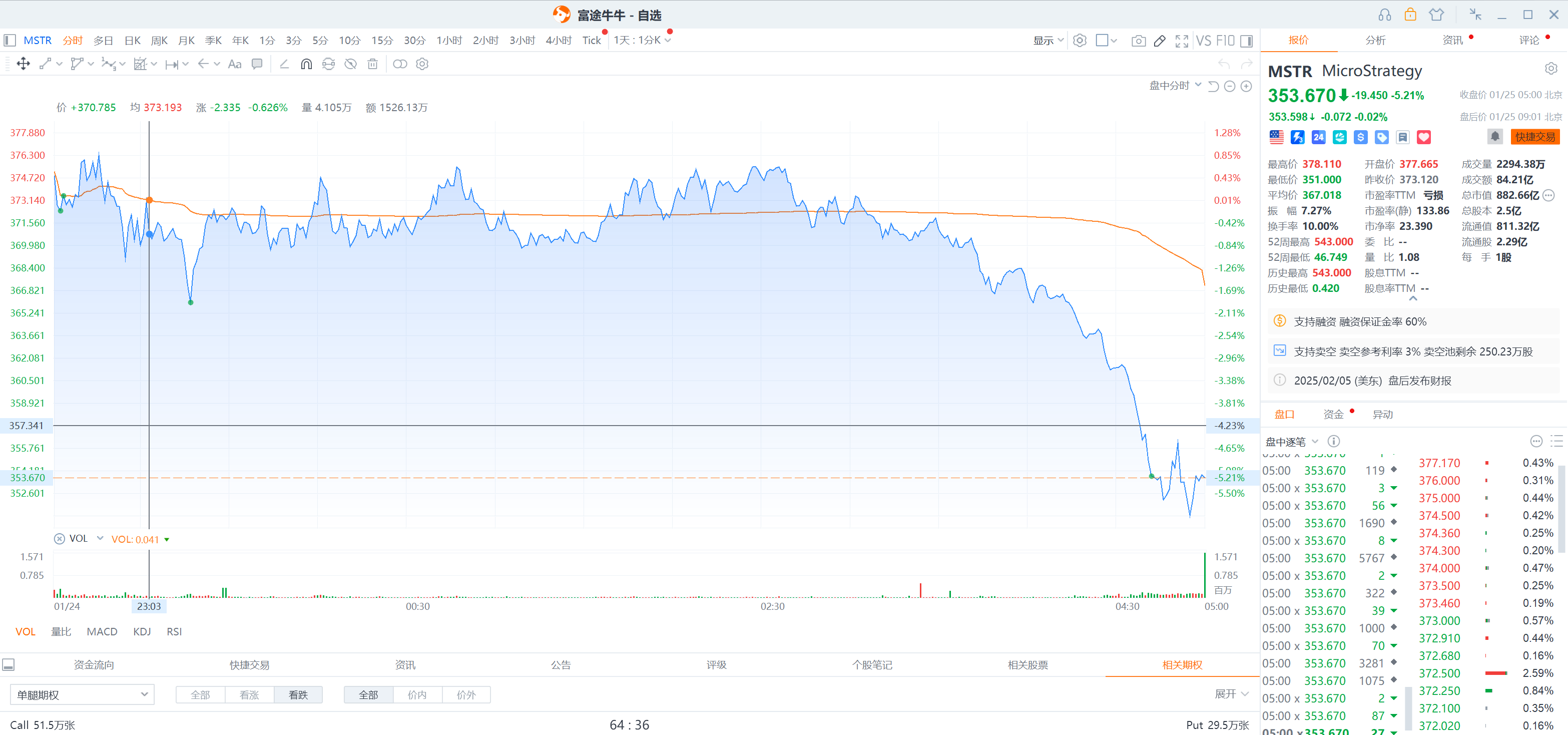Switch to the 日K daily chart tab

point(132,41)
